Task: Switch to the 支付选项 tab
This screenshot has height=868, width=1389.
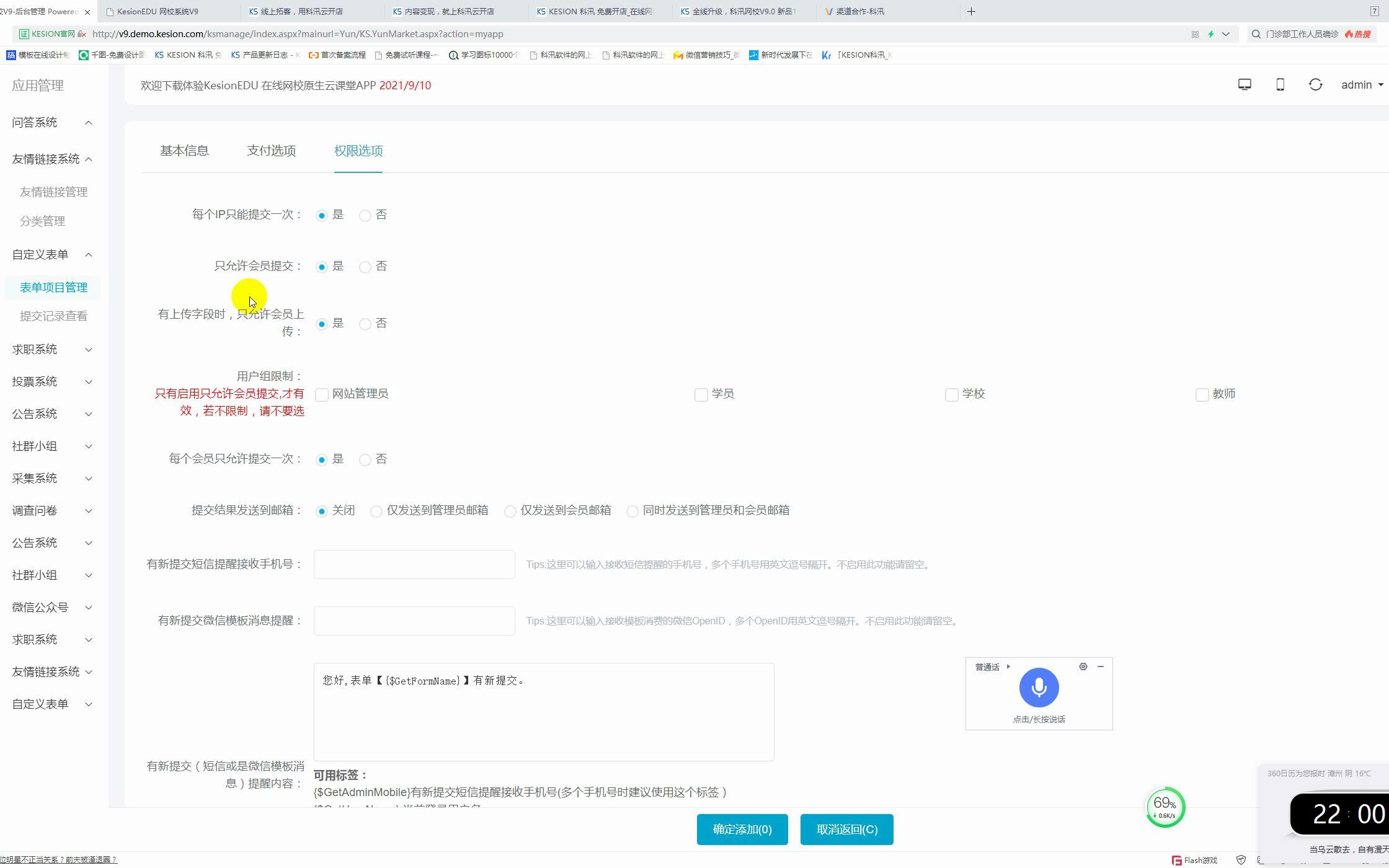Action: tap(271, 151)
